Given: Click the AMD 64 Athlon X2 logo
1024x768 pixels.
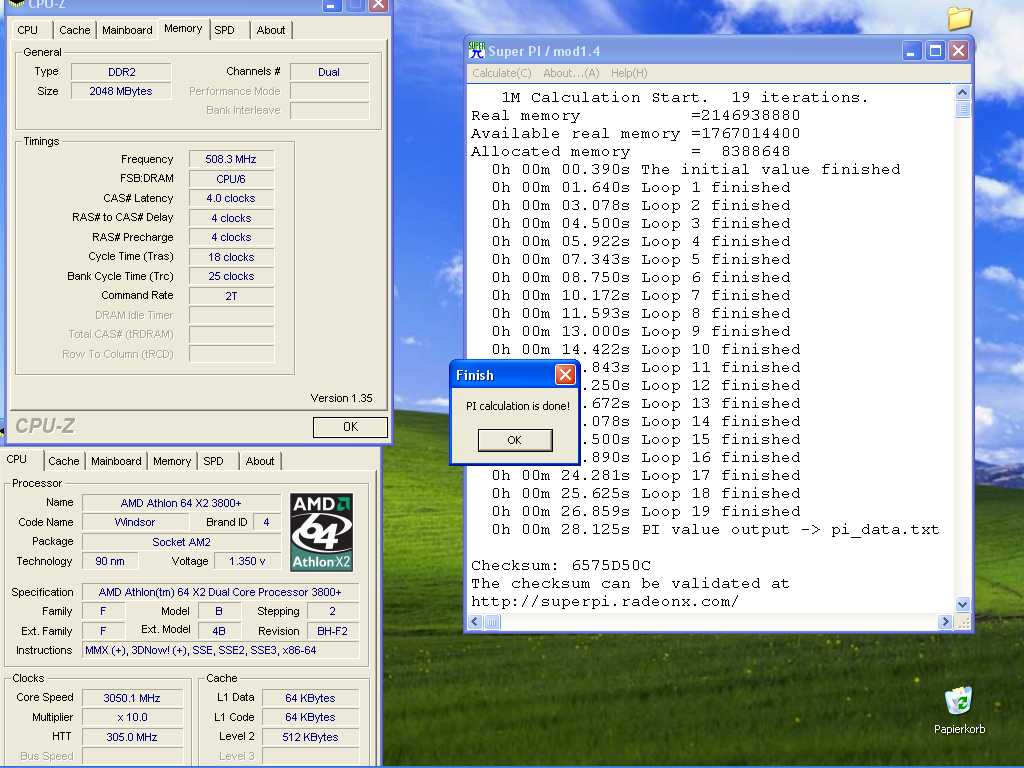Looking at the screenshot, I should click(x=321, y=532).
